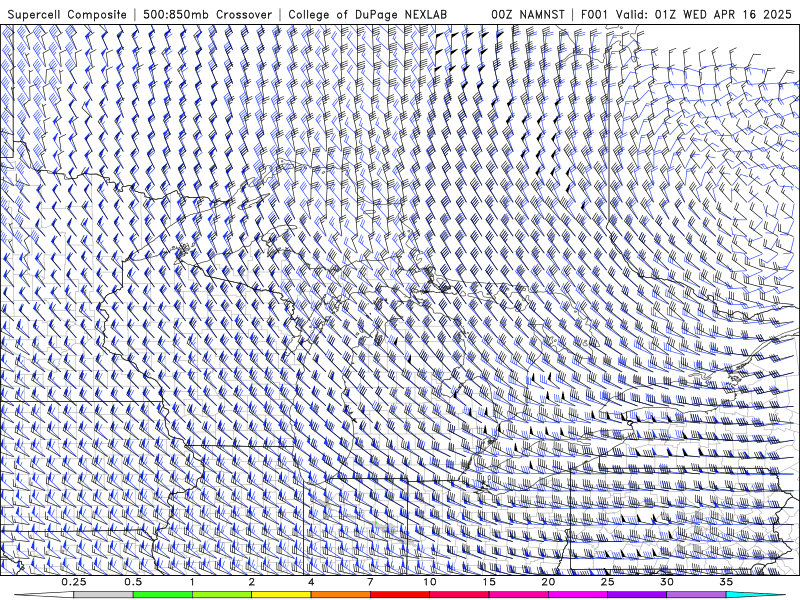Click the 'College of DuPage NEXLAB' header text
800x600 pixels.
pos(367,14)
